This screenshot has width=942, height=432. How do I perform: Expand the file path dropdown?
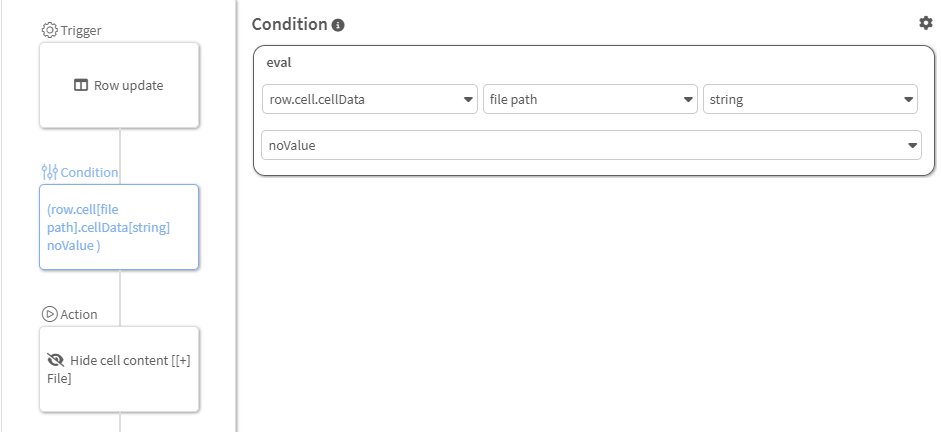[x=590, y=99]
